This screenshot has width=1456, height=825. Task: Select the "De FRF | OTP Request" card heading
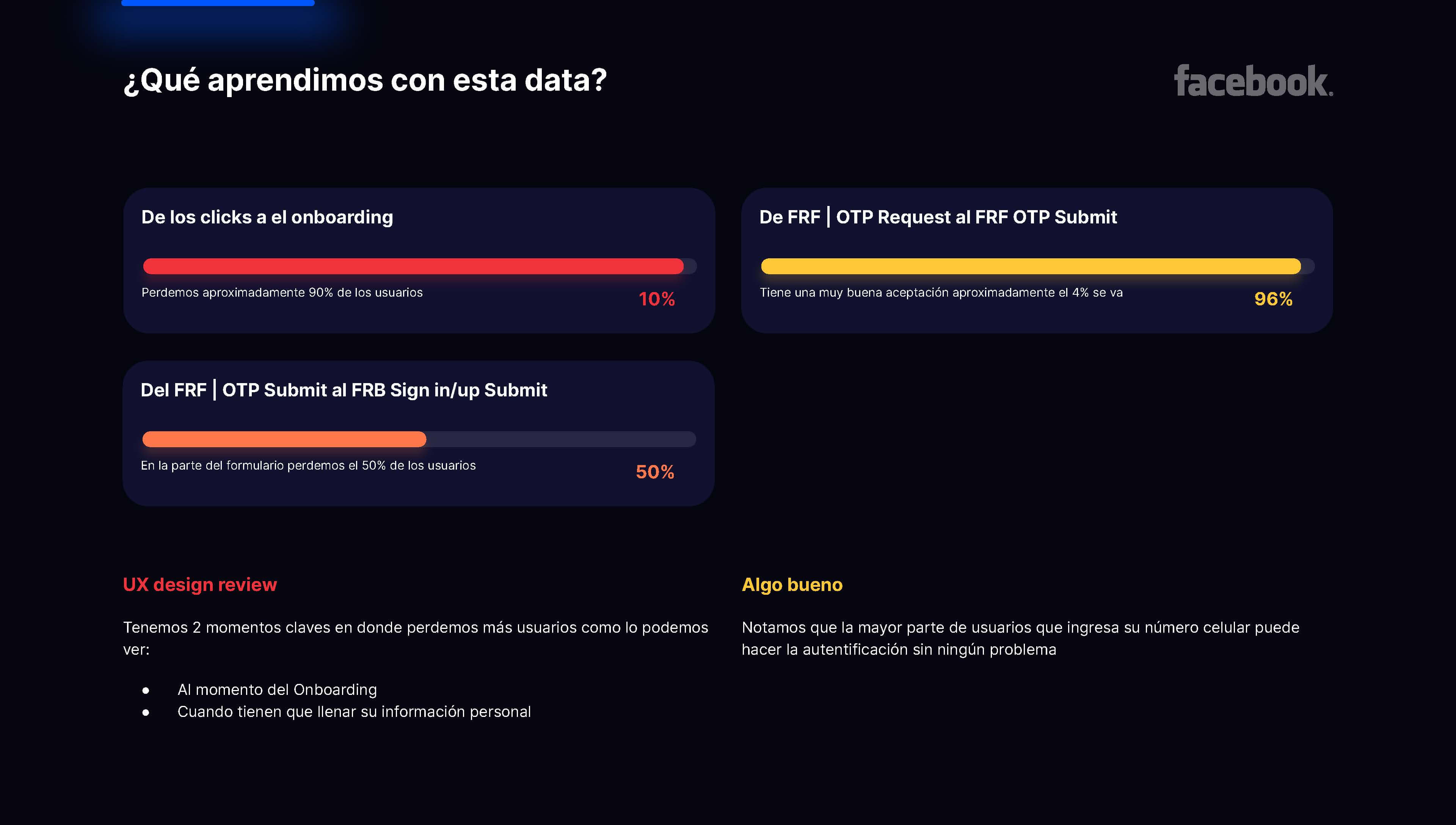[938, 217]
